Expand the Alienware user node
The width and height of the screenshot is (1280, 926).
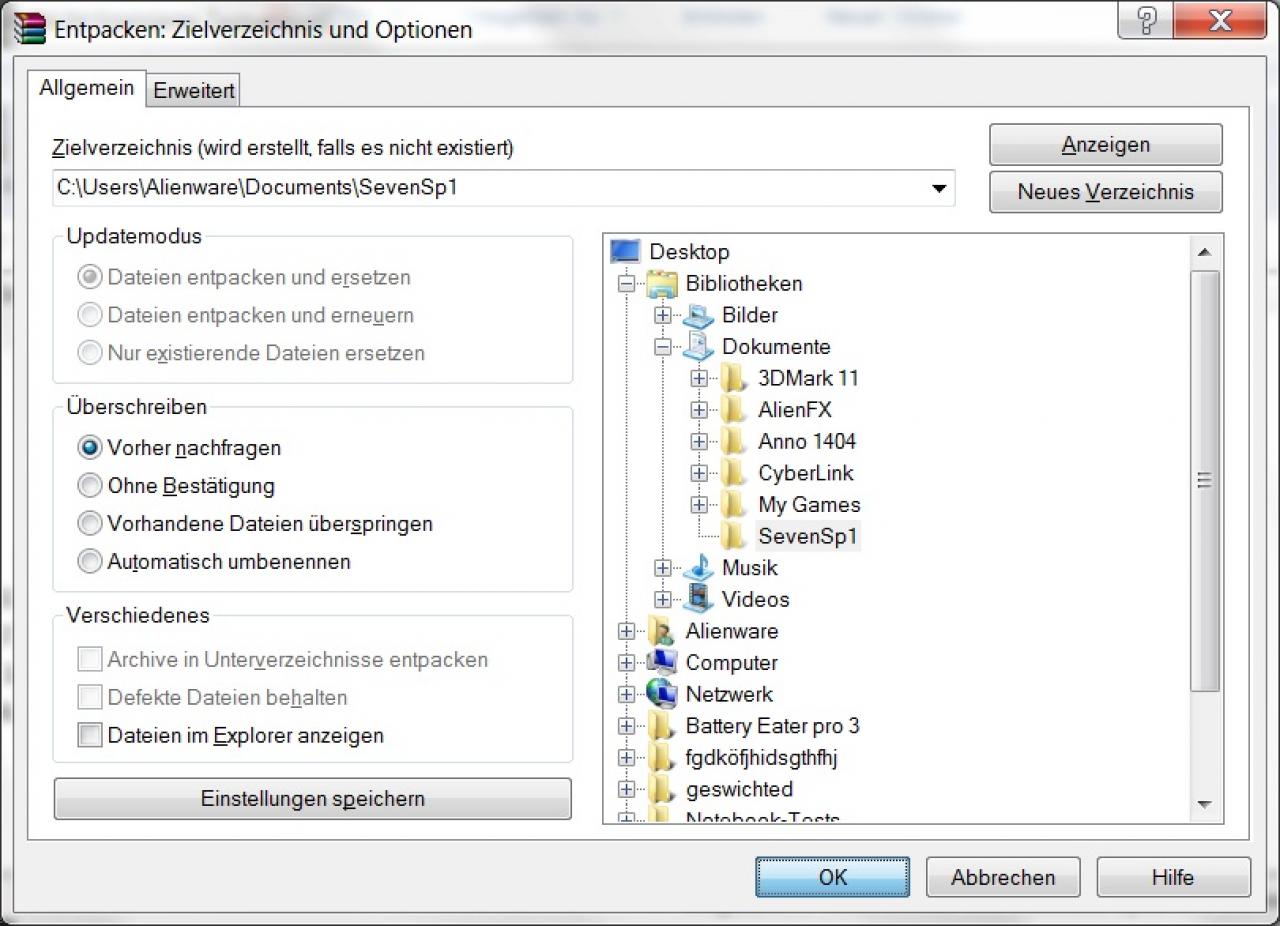(x=627, y=631)
